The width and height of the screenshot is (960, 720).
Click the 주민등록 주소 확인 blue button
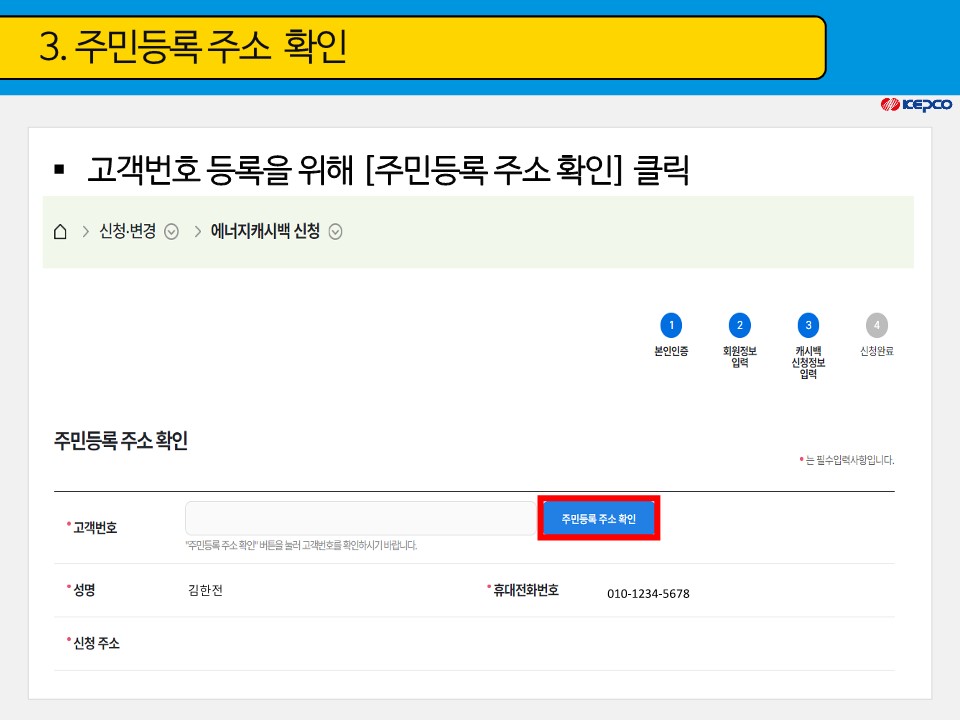pyautogui.click(x=598, y=517)
